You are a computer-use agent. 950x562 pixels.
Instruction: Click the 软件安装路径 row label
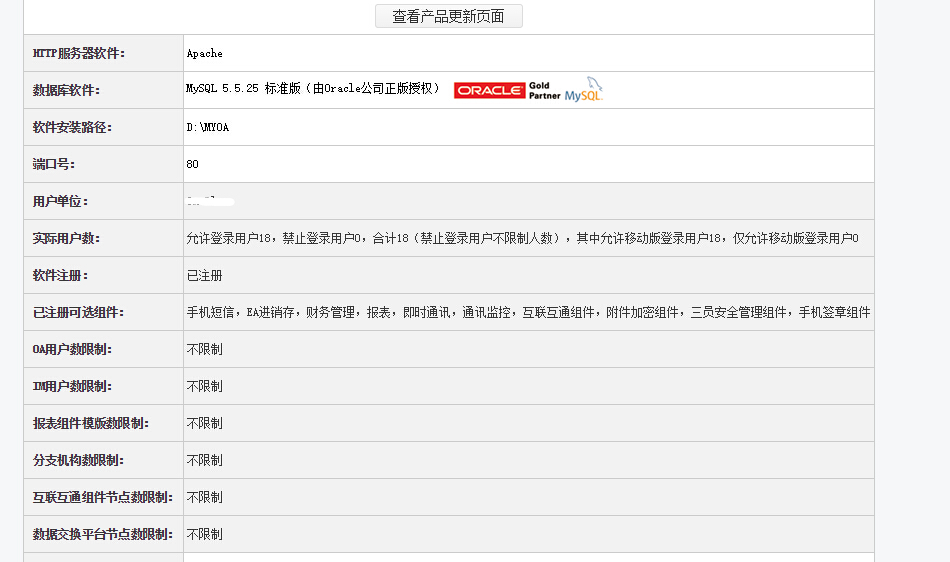[x=72, y=127]
